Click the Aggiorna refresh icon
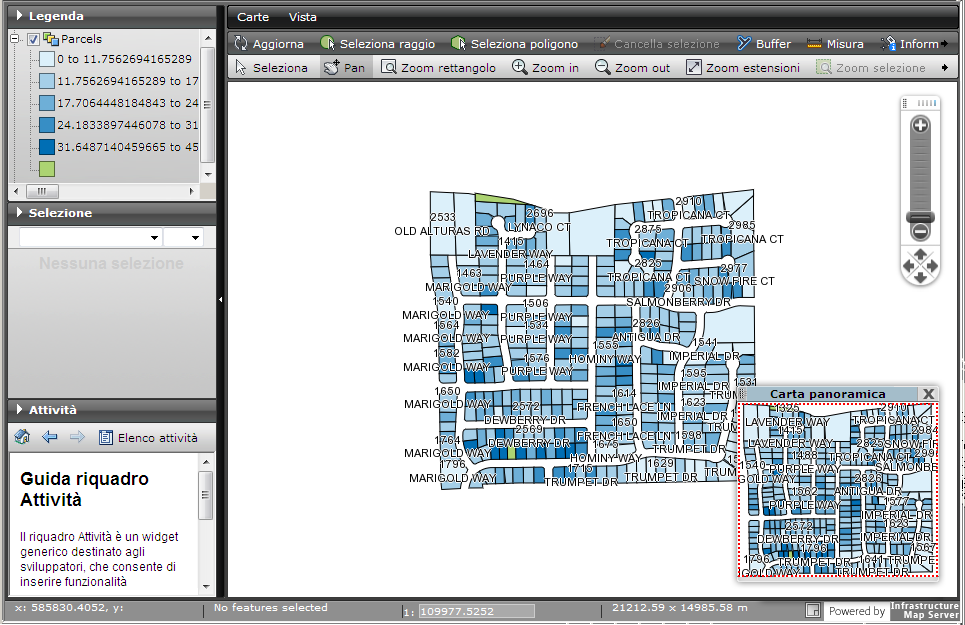The width and height of the screenshot is (965, 625). pyautogui.click(x=241, y=44)
